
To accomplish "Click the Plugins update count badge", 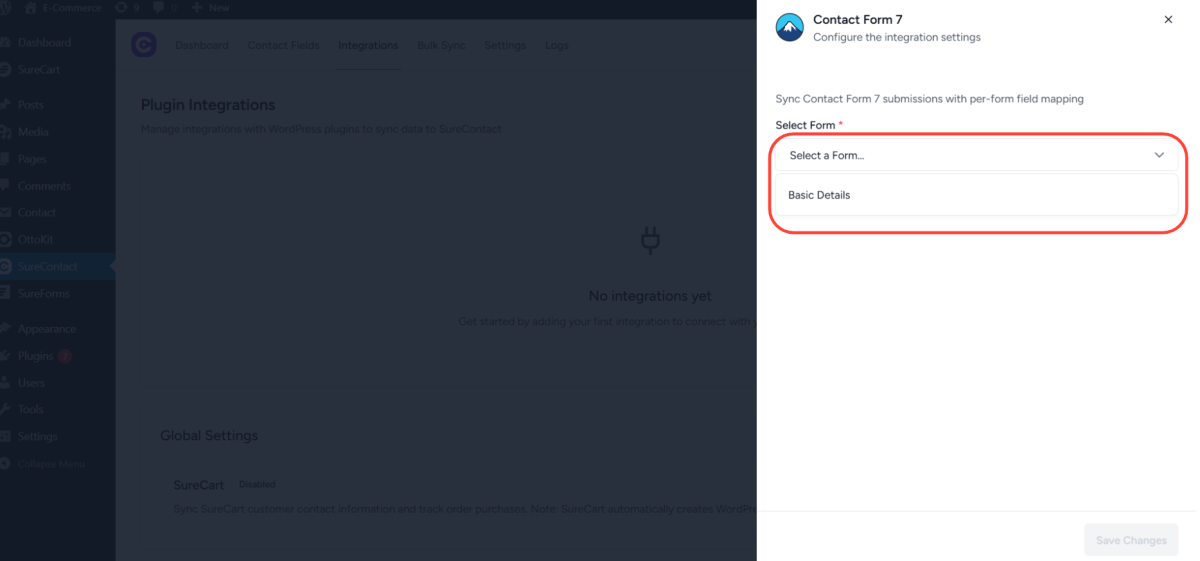I will point(65,356).
